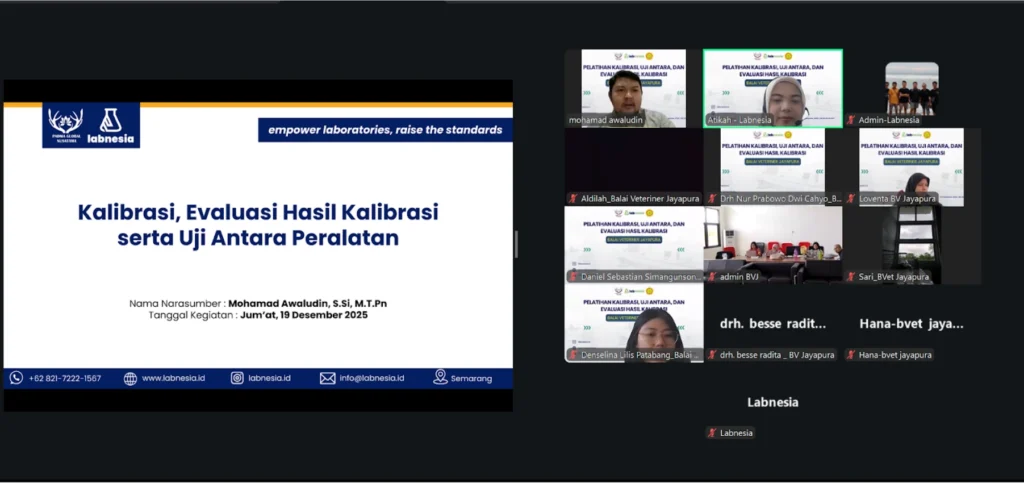Click the muted mic icon beside Hana-bvet jayapura
This screenshot has width=1024, height=483.
(x=851, y=355)
